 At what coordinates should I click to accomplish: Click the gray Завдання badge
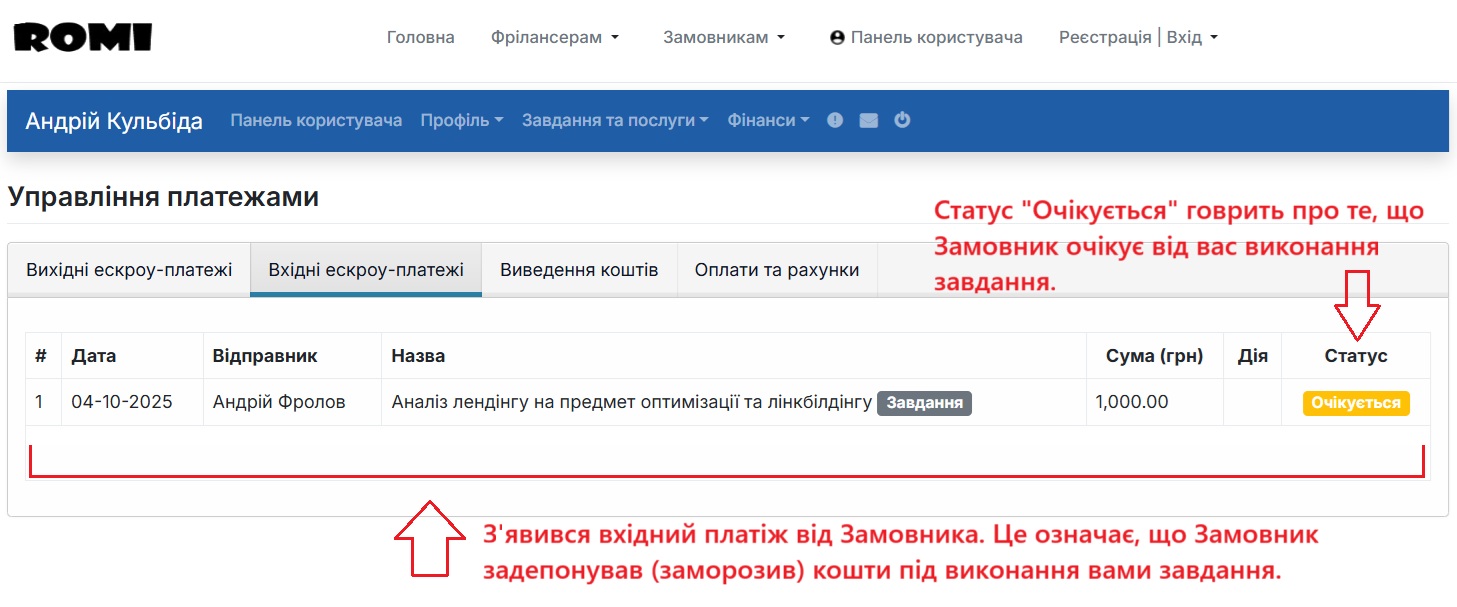pyautogui.click(x=924, y=403)
